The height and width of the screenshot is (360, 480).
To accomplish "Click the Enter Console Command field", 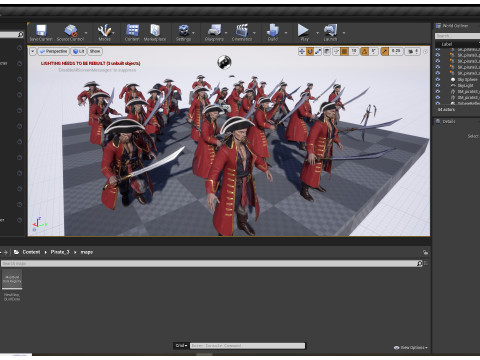I will coord(247,346).
